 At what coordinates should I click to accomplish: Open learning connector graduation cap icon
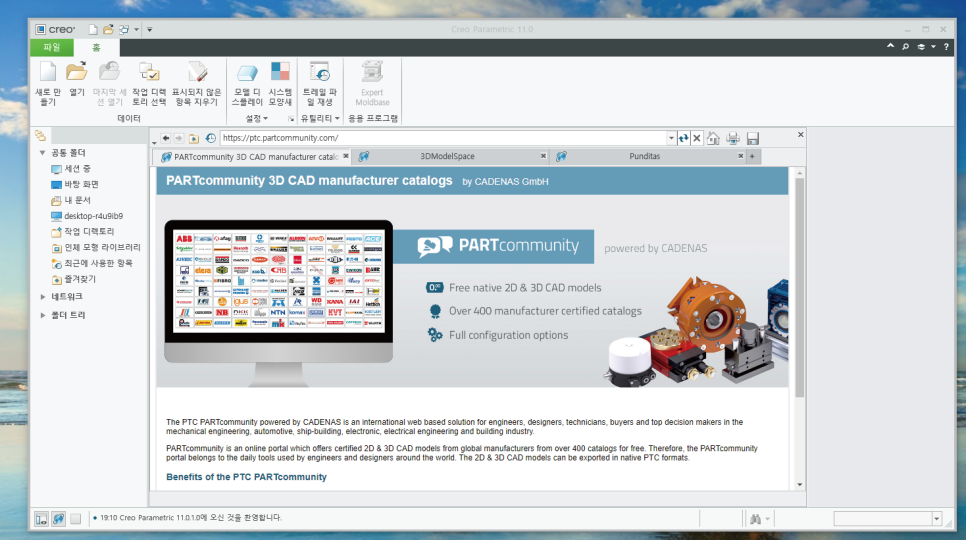click(x=921, y=47)
